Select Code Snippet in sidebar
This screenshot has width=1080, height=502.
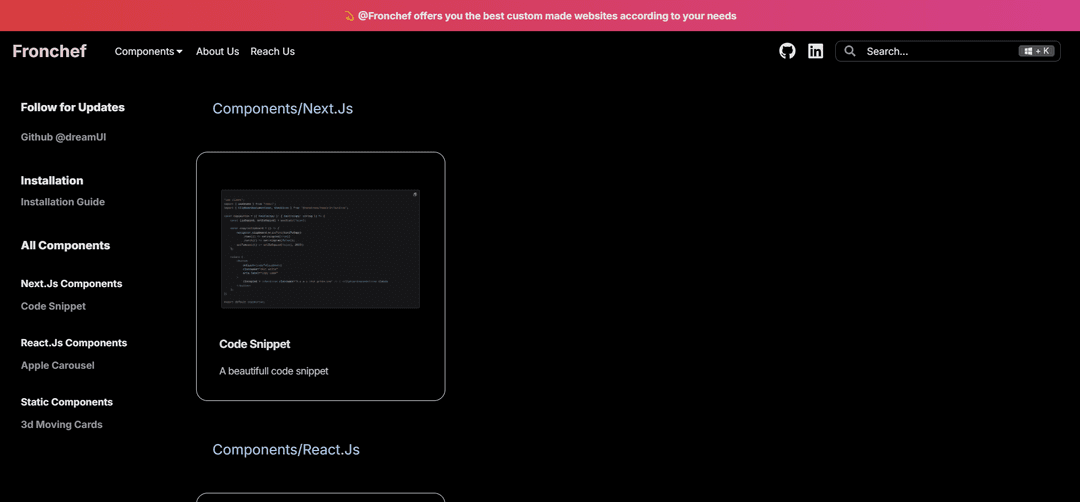tap(53, 306)
